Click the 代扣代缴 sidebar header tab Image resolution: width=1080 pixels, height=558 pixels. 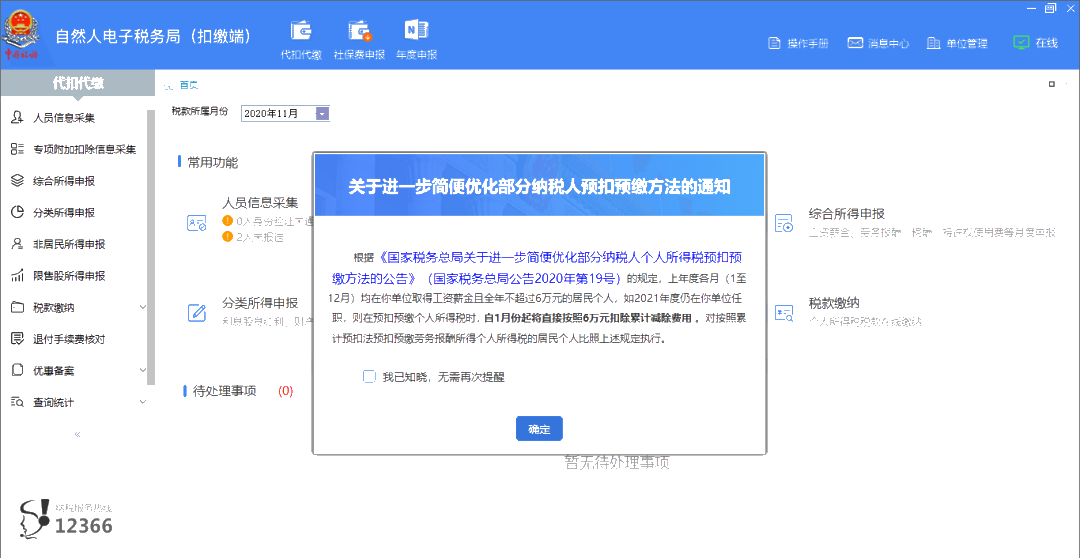point(78,83)
